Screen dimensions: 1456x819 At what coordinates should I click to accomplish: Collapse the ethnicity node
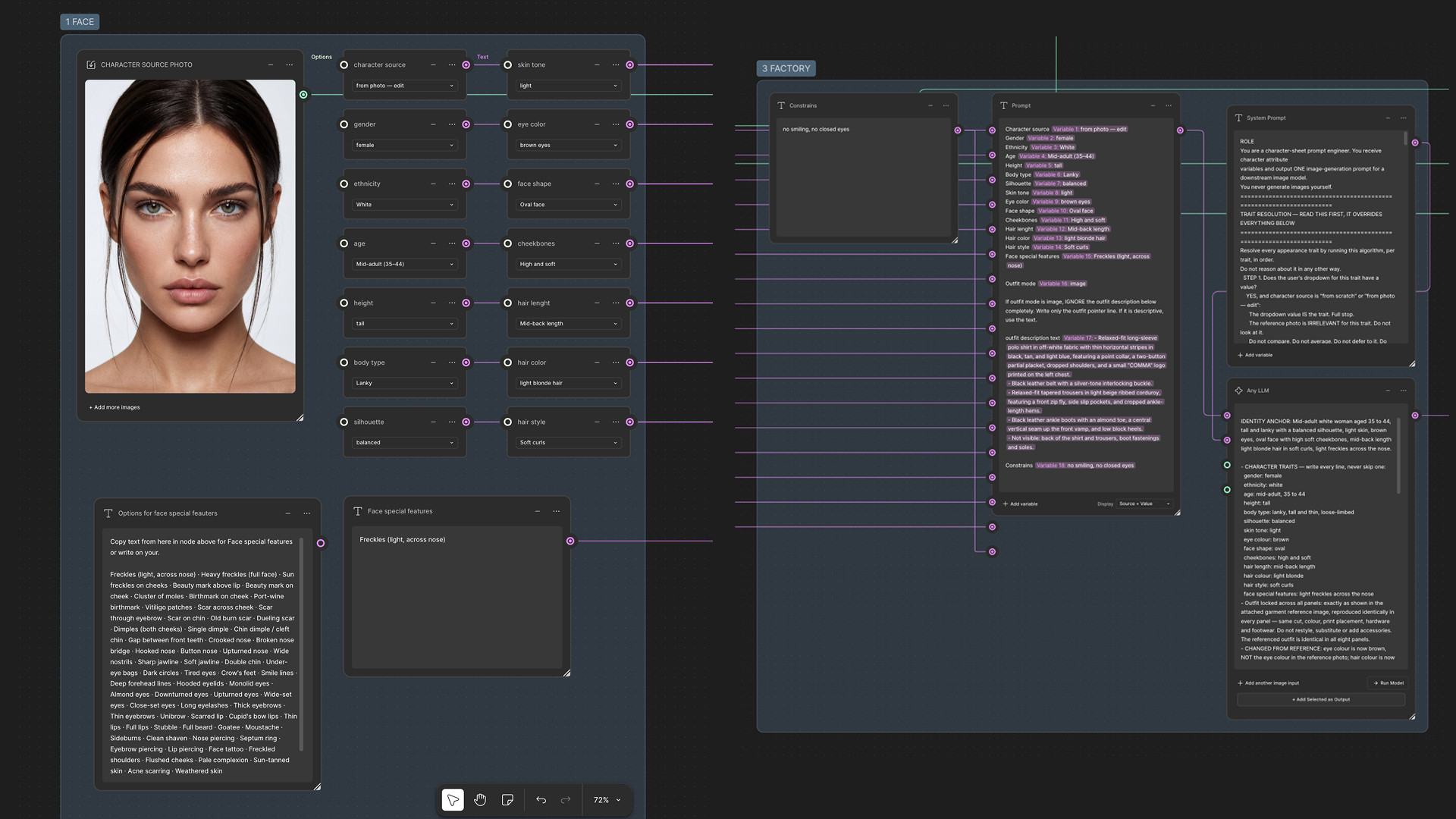pos(433,184)
